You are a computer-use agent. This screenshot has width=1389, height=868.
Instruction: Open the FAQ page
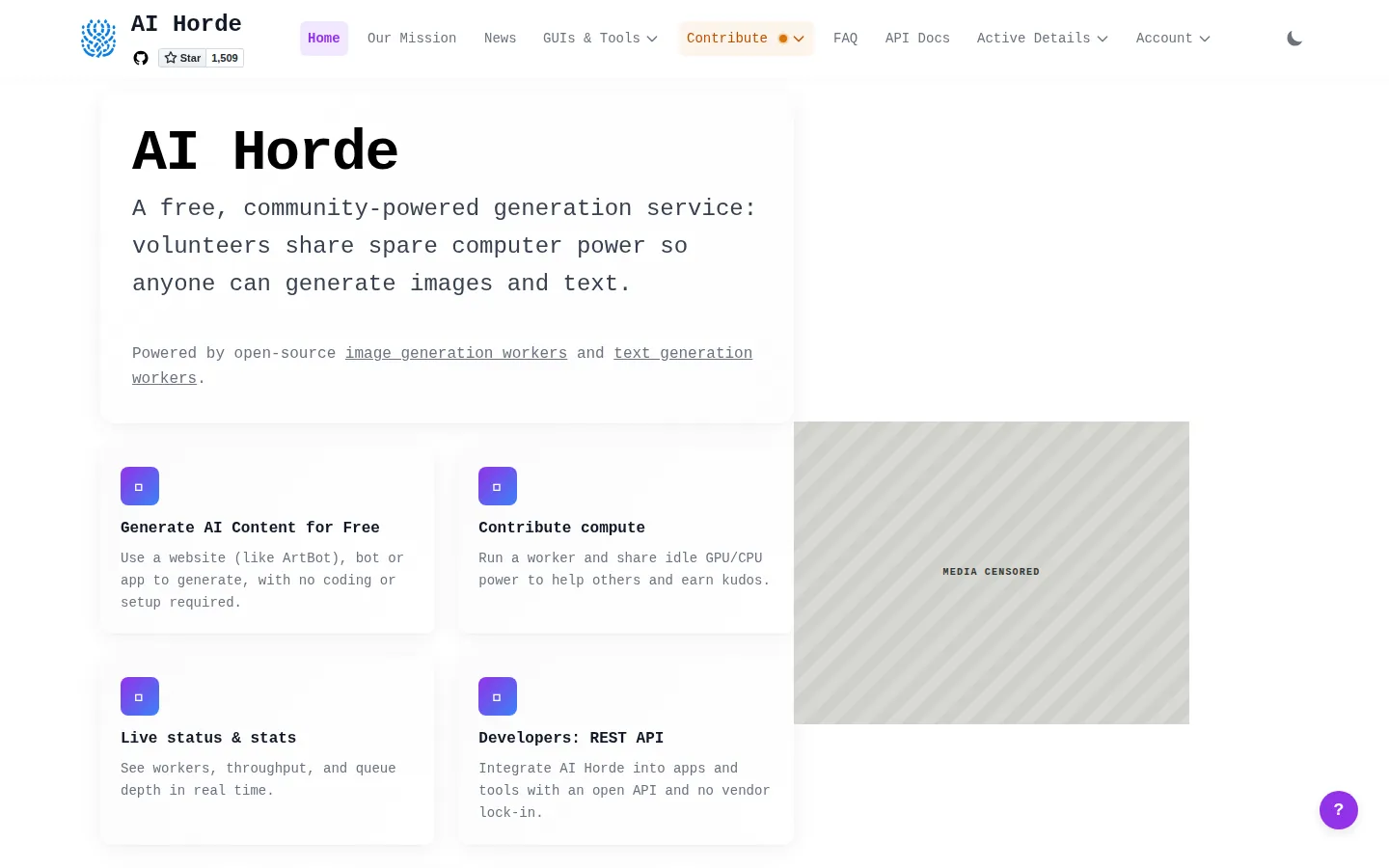(845, 39)
